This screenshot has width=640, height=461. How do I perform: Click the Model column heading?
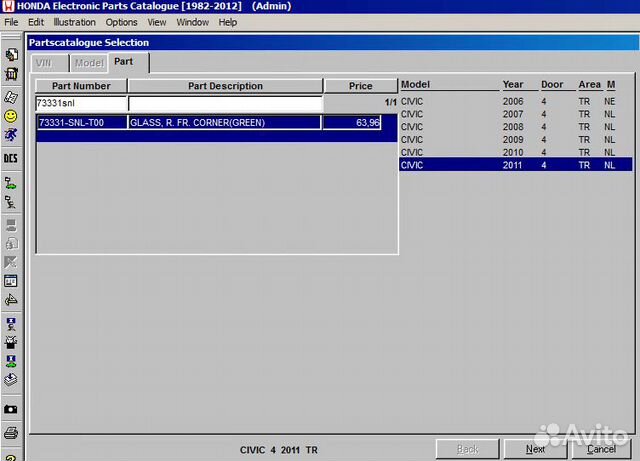click(x=415, y=85)
